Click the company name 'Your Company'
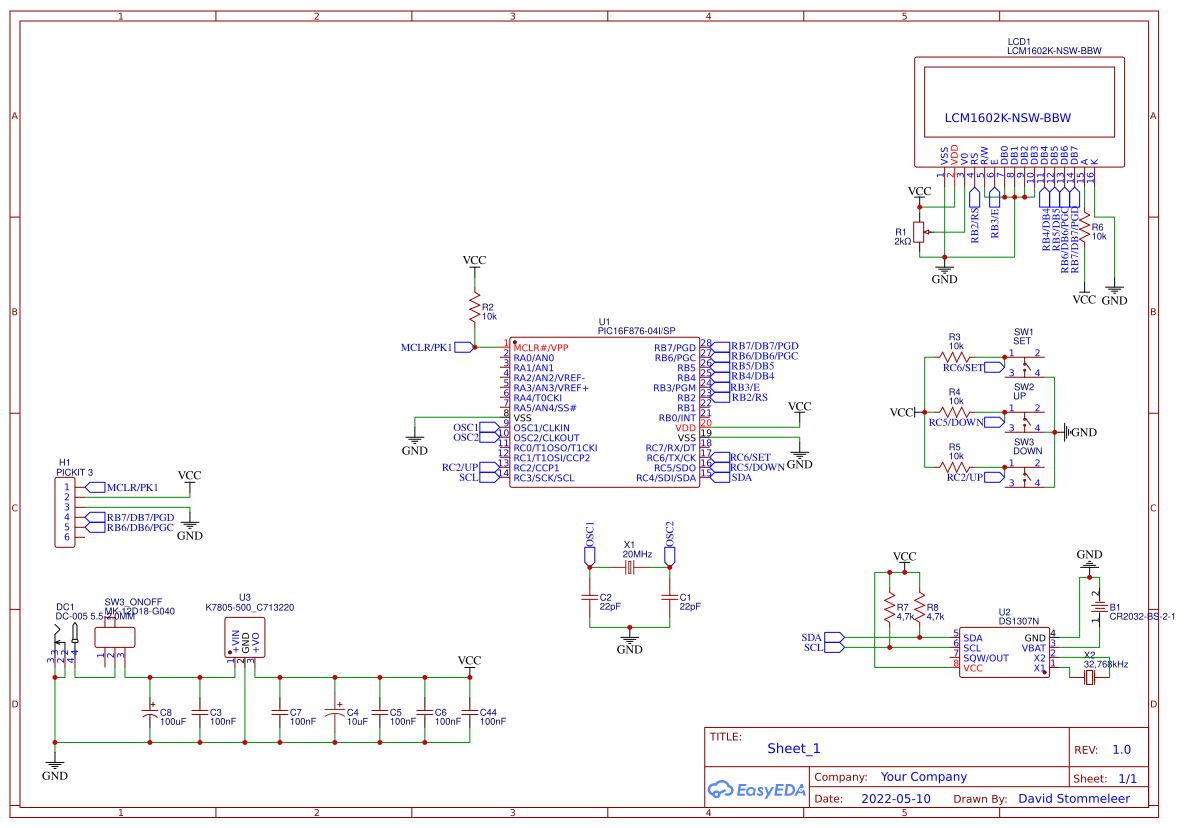Viewport: 1186px width, 828px height. 924,777
